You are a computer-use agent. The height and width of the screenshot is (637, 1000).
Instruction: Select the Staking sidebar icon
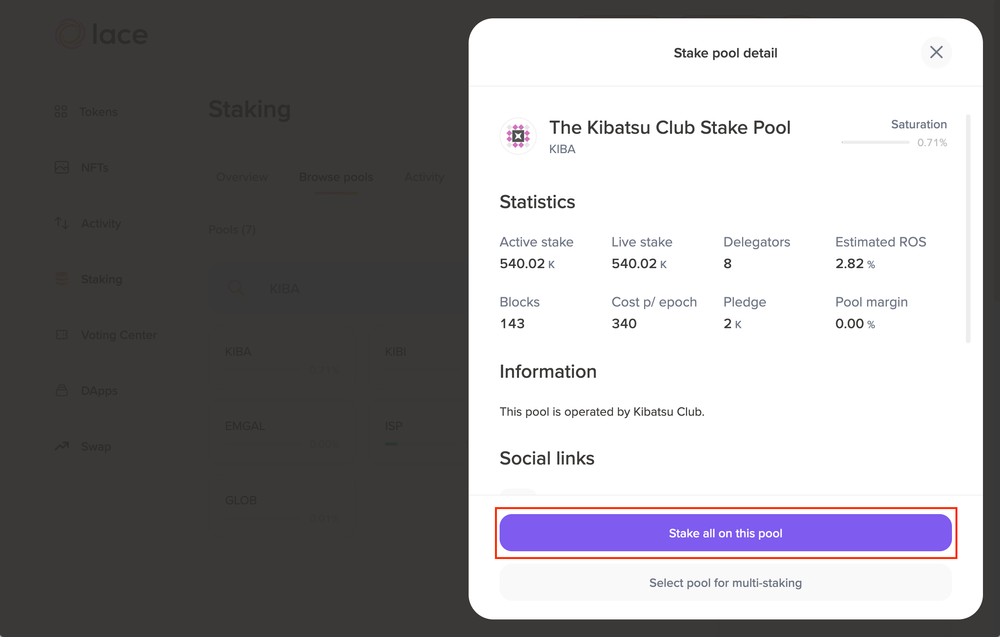[61, 280]
